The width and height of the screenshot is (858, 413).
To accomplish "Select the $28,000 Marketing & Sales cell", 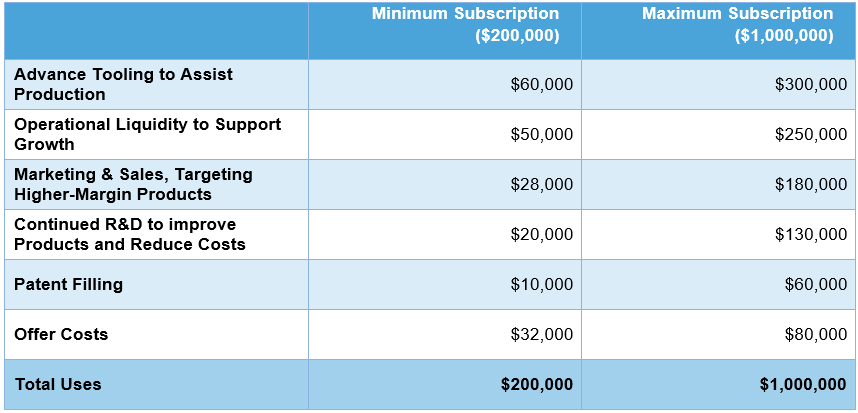I will (x=541, y=184).
